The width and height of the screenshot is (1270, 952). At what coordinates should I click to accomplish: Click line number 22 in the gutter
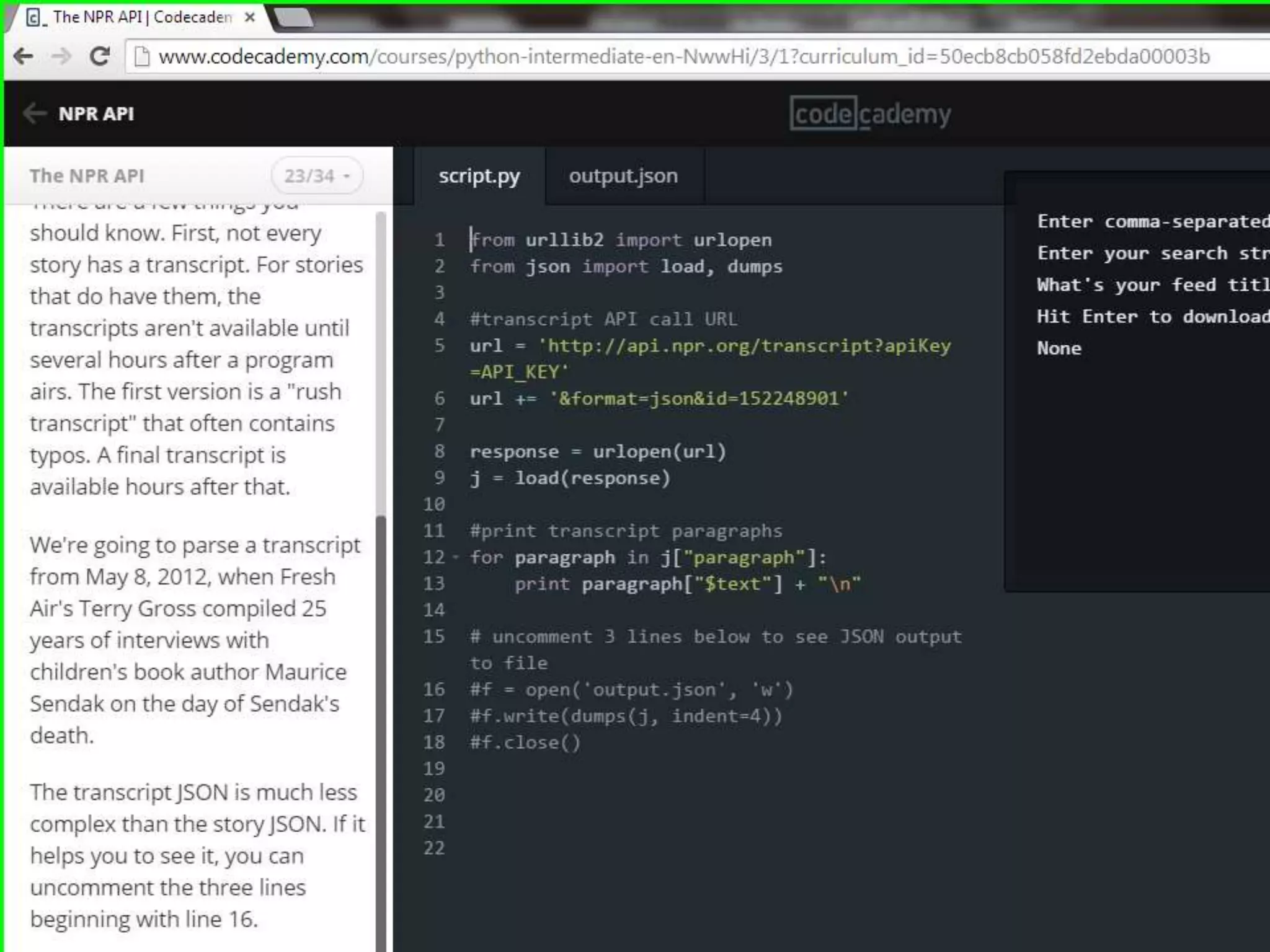(x=434, y=848)
